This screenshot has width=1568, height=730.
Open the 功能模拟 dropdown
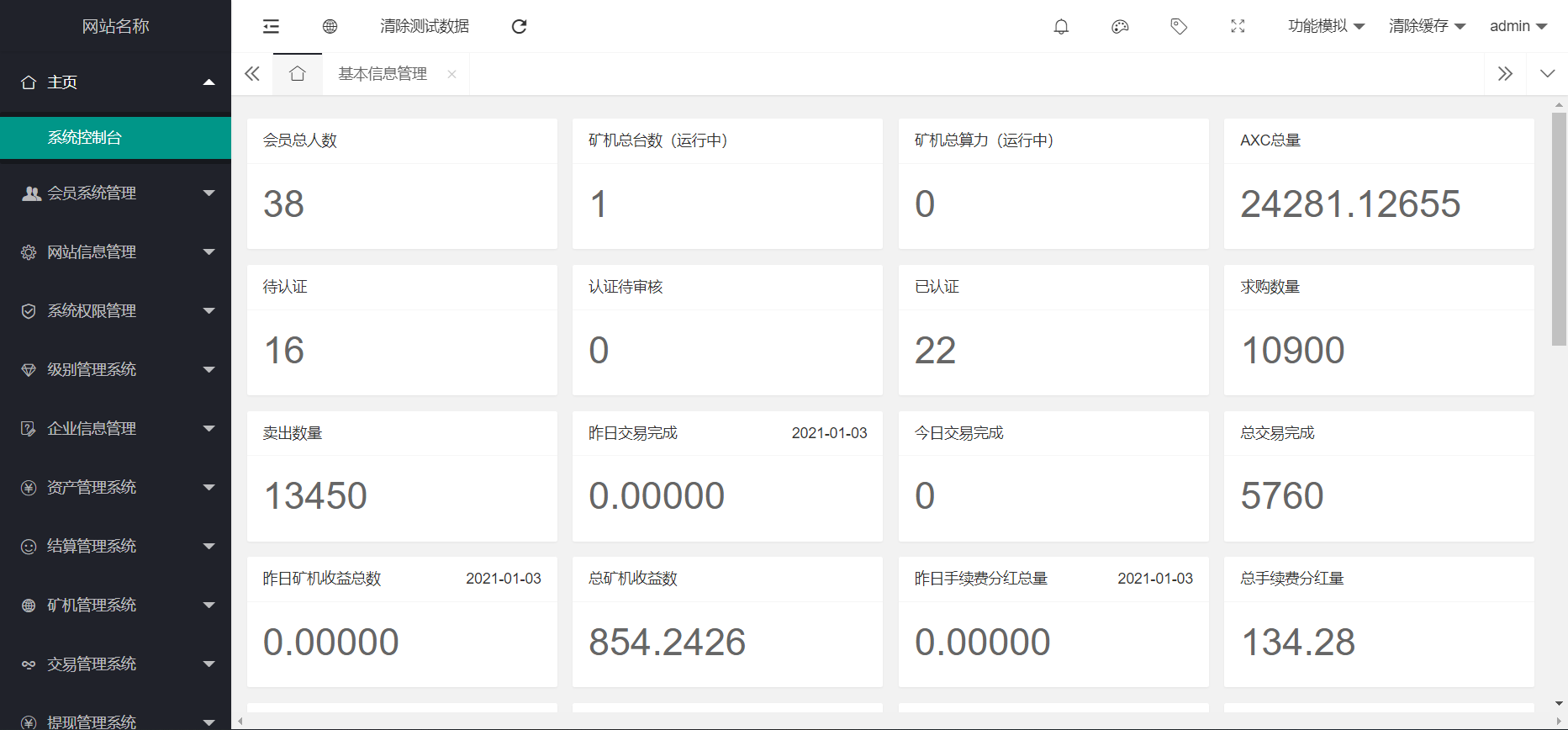tap(1326, 27)
